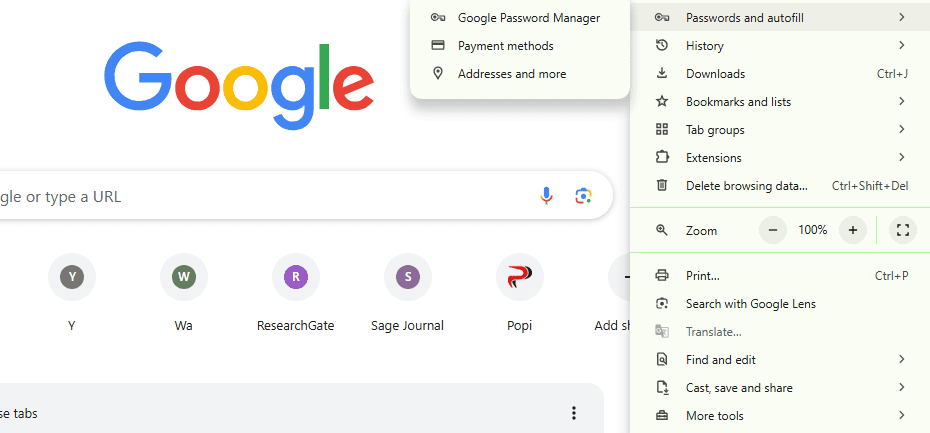The height and width of the screenshot is (433, 930).
Task: Click the key icon beside Passwords and autofill
Action: tap(662, 18)
